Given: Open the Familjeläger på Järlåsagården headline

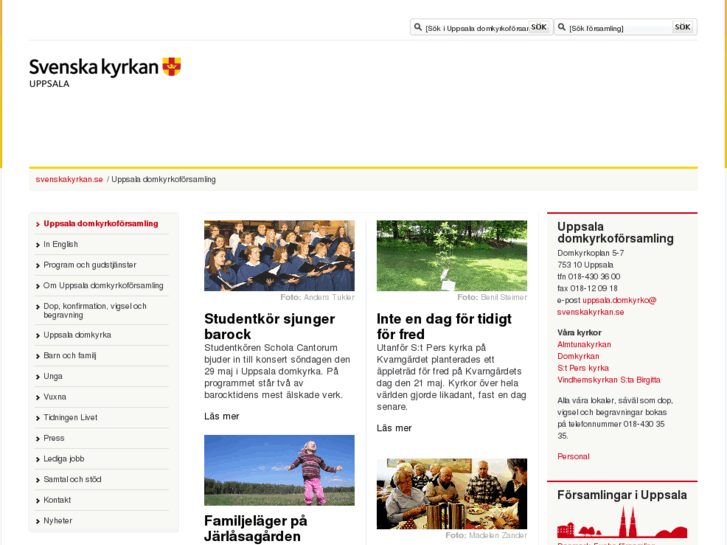Looking at the screenshot, I should point(255,528).
